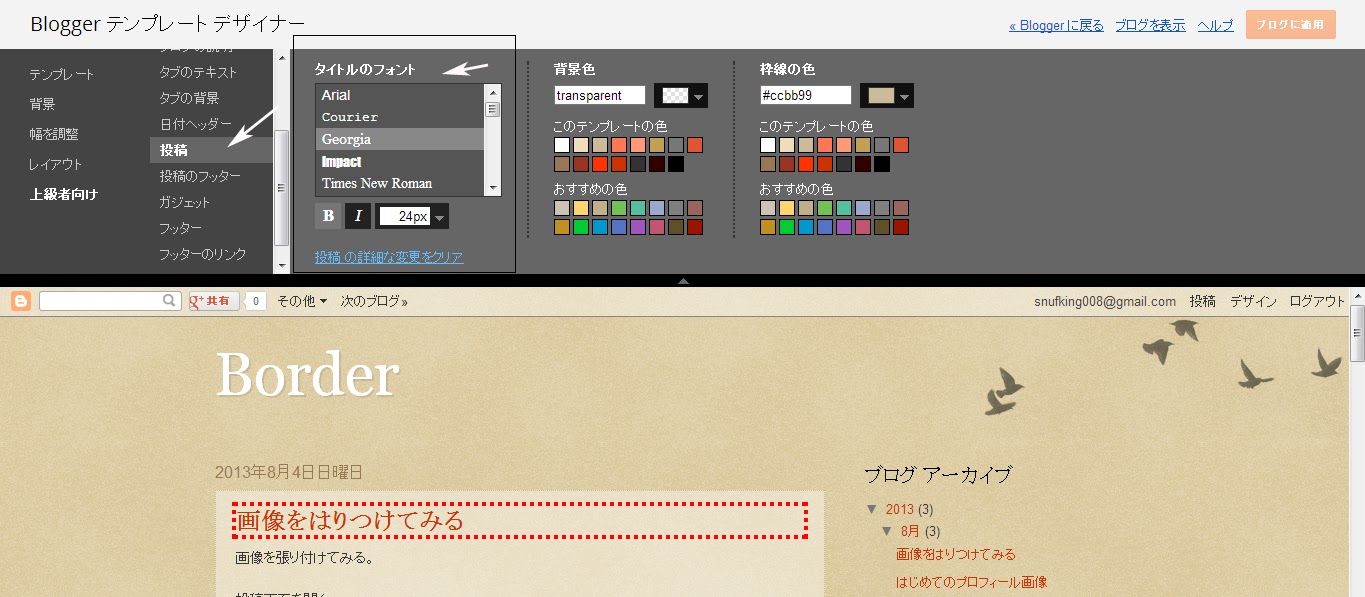Image resolution: width=1365 pixels, height=597 pixels.
Task: Pick bright green swatch in 背景色 おすすめの色
Action: (x=581, y=227)
